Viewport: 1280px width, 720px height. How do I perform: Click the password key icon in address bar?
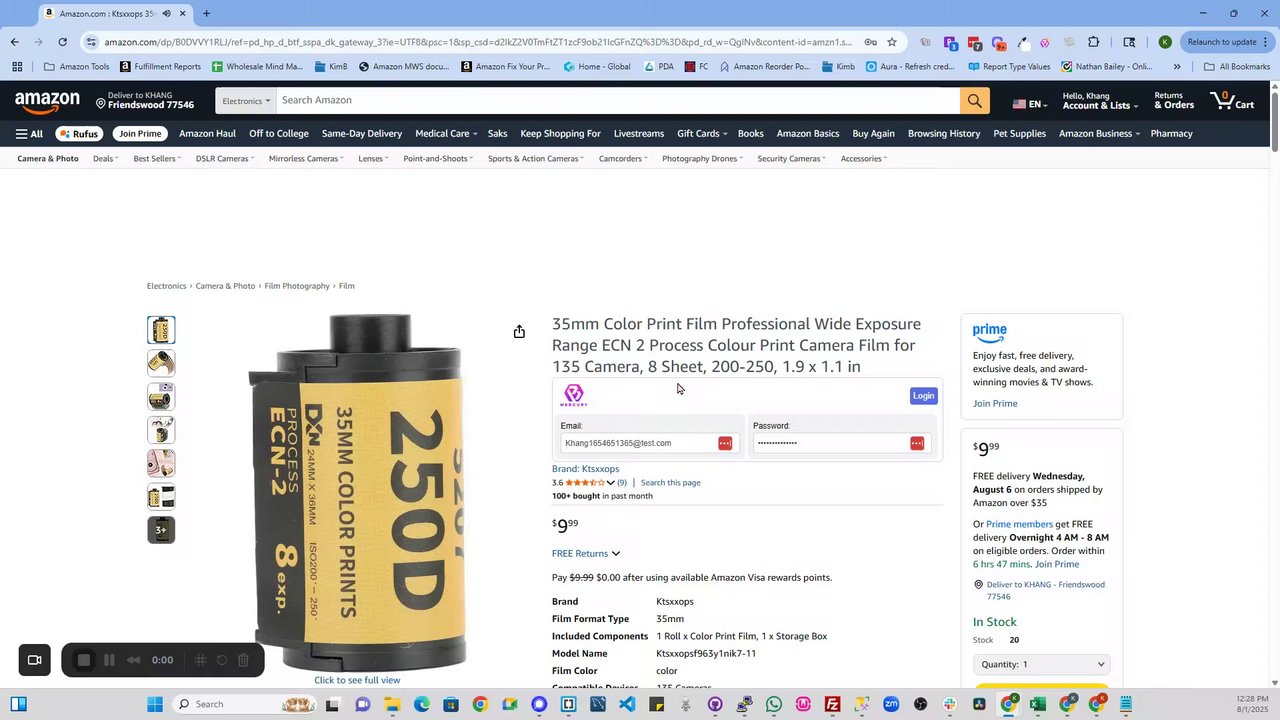click(x=871, y=42)
